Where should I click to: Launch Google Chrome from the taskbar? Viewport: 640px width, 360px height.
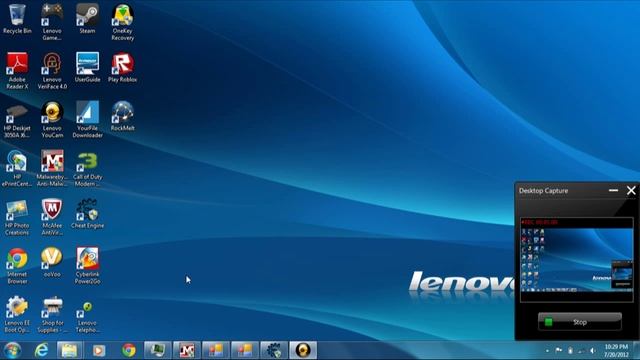[x=129, y=350]
